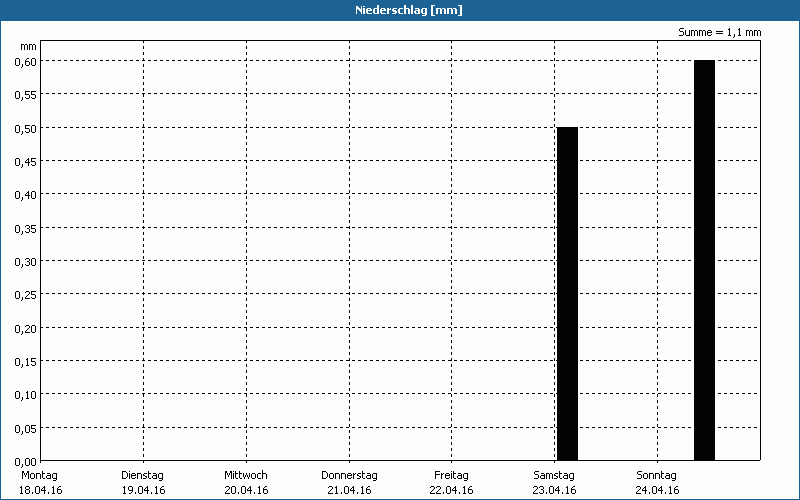Click the Niederschlag [mm] chart title
This screenshot has width=800, height=500.
tap(409, 10)
